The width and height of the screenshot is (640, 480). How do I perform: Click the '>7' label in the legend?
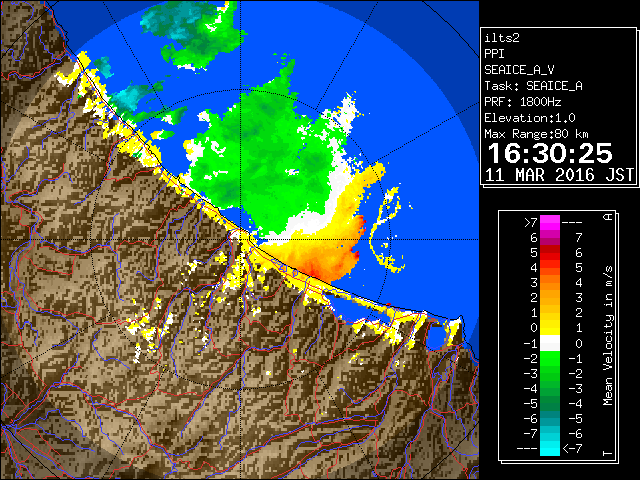[x=531, y=222]
